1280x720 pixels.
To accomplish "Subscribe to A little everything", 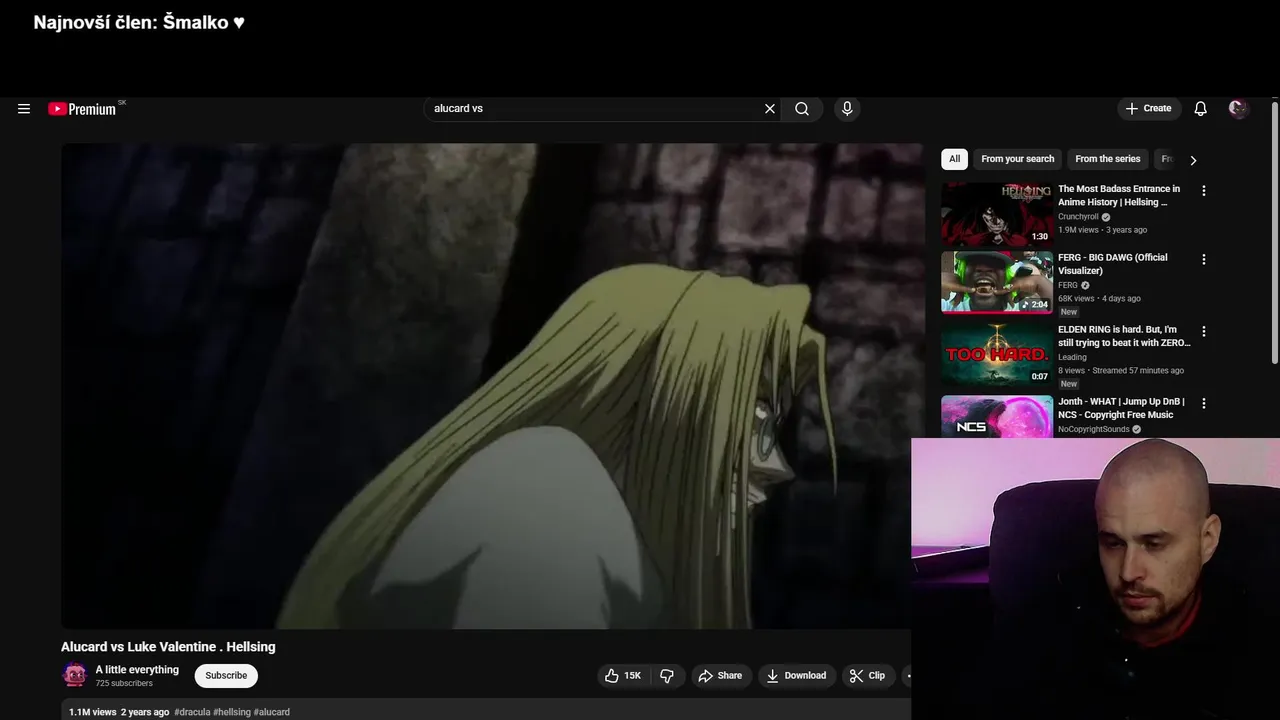I will tap(226, 676).
